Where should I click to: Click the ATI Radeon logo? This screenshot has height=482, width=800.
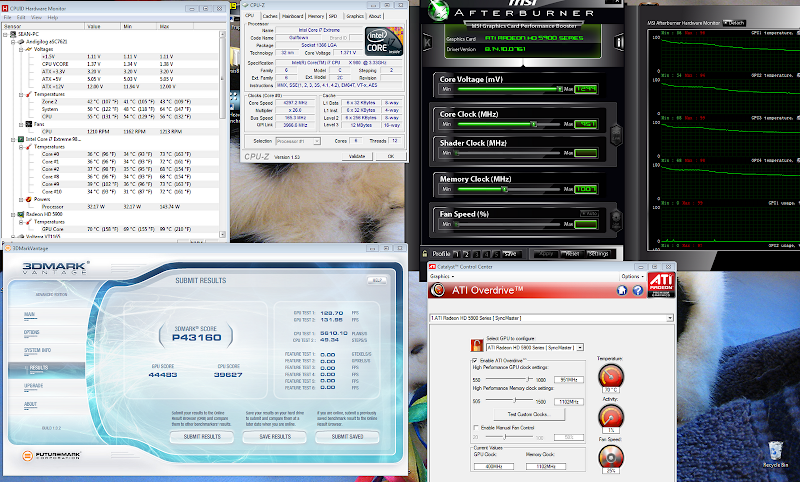tap(661, 284)
